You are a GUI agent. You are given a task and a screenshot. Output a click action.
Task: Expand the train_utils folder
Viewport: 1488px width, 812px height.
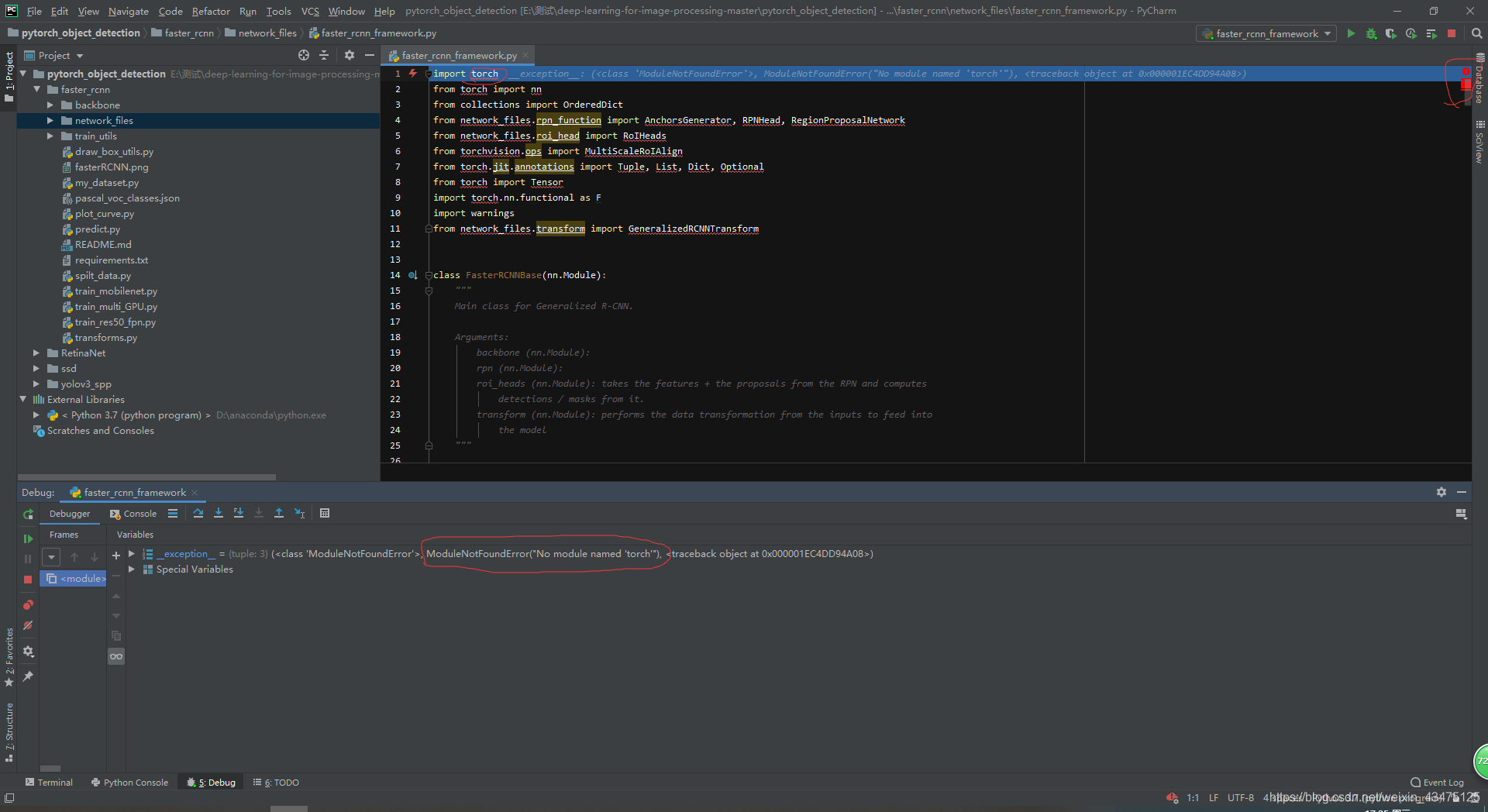[50, 136]
